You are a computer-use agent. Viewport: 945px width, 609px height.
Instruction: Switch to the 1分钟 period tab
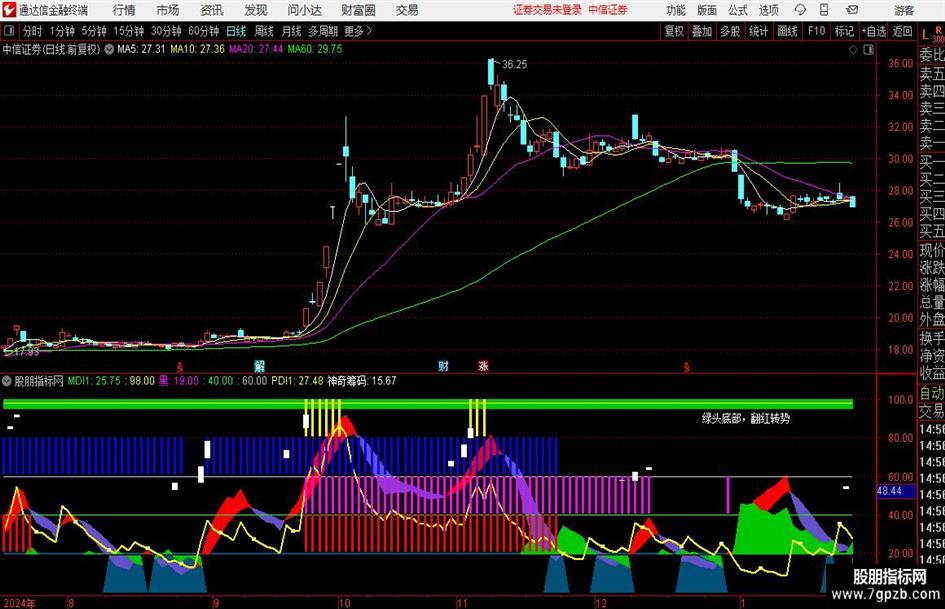tap(61, 31)
